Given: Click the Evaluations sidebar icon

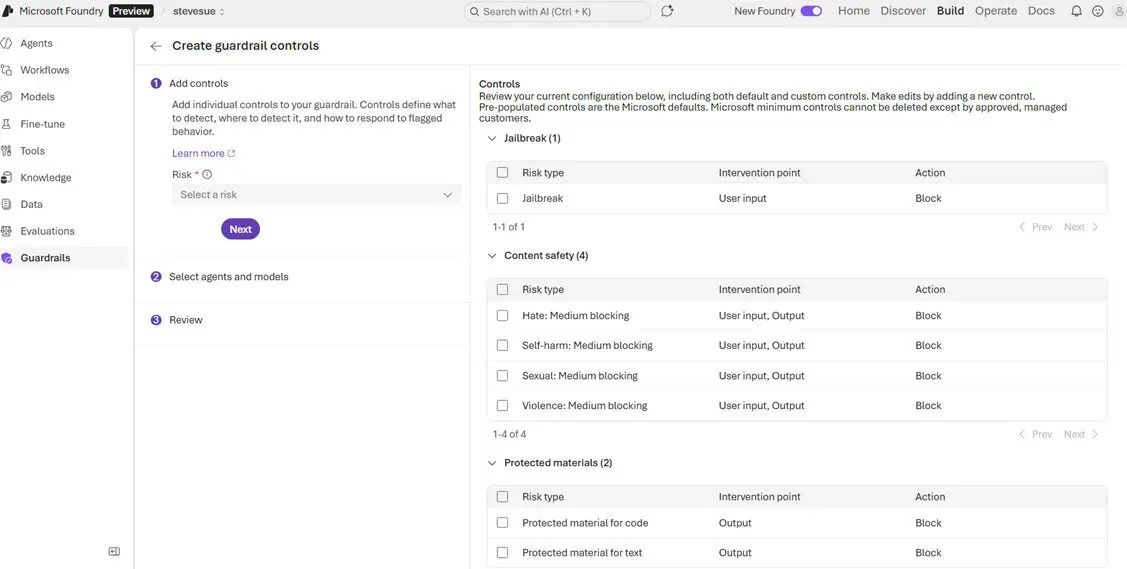Looking at the screenshot, I should coord(6,231).
